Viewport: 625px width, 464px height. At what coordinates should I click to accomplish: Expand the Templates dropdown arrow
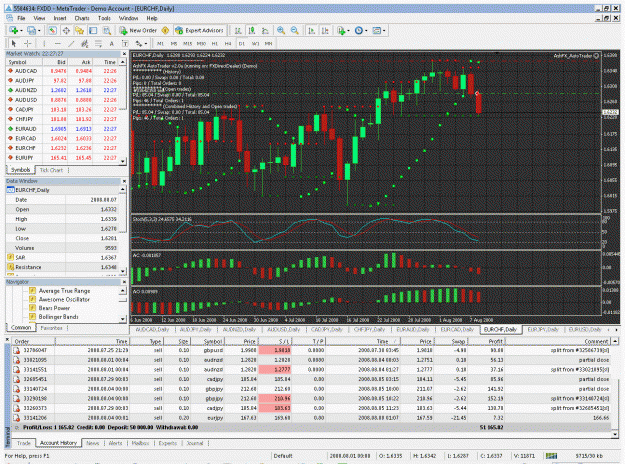tap(383, 31)
